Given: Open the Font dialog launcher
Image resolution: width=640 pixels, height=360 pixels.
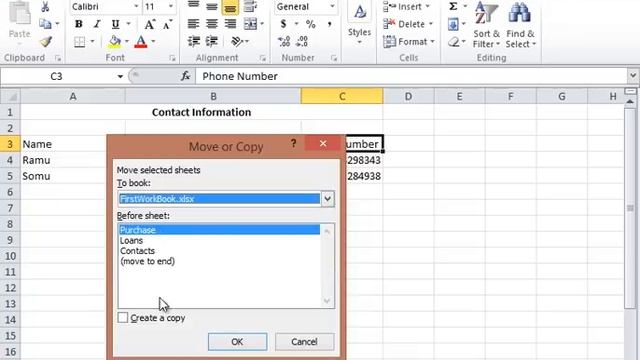Looking at the screenshot, I should (x=172, y=58).
